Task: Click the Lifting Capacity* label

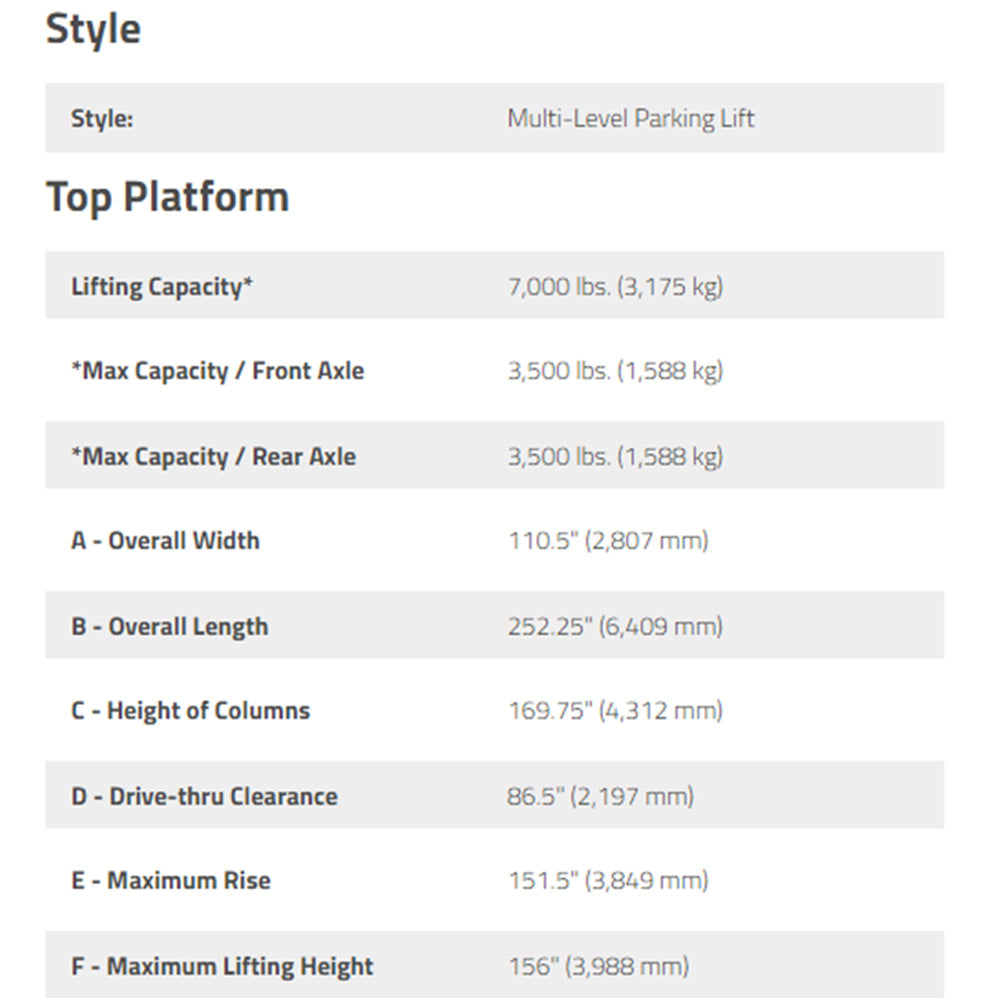Action: pos(162,287)
